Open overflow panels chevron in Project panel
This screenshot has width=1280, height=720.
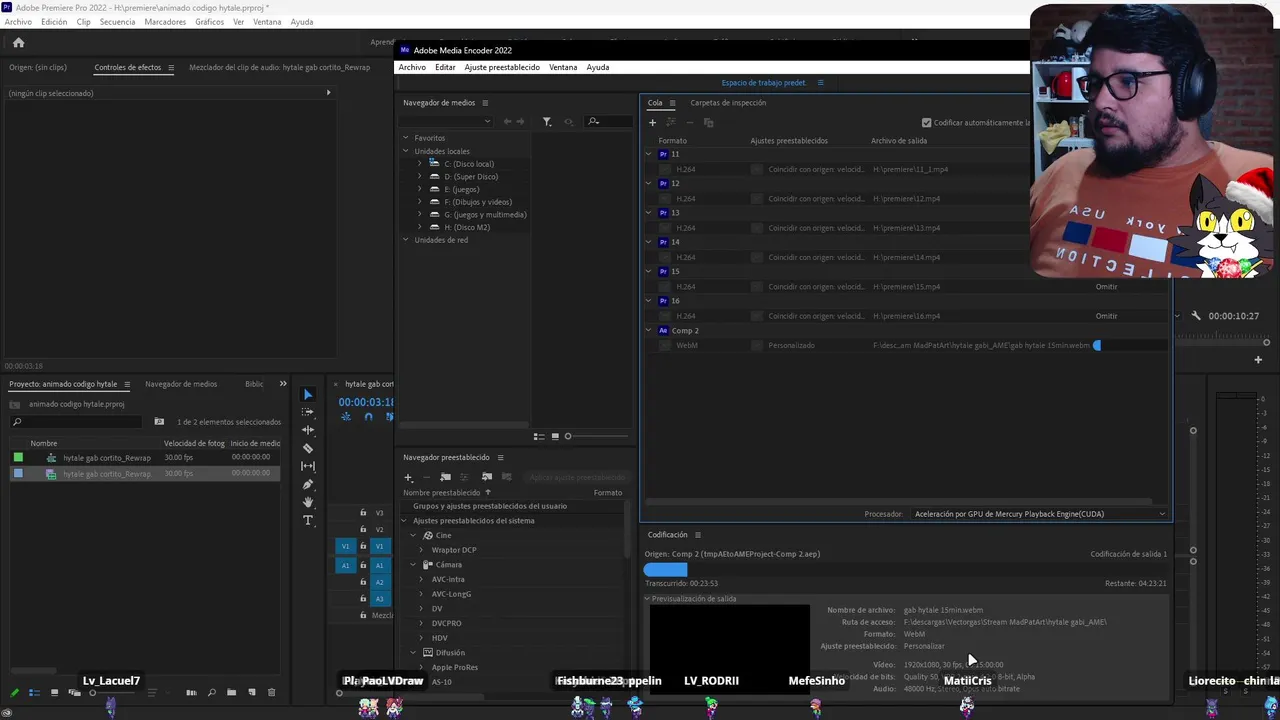(283, 384)
